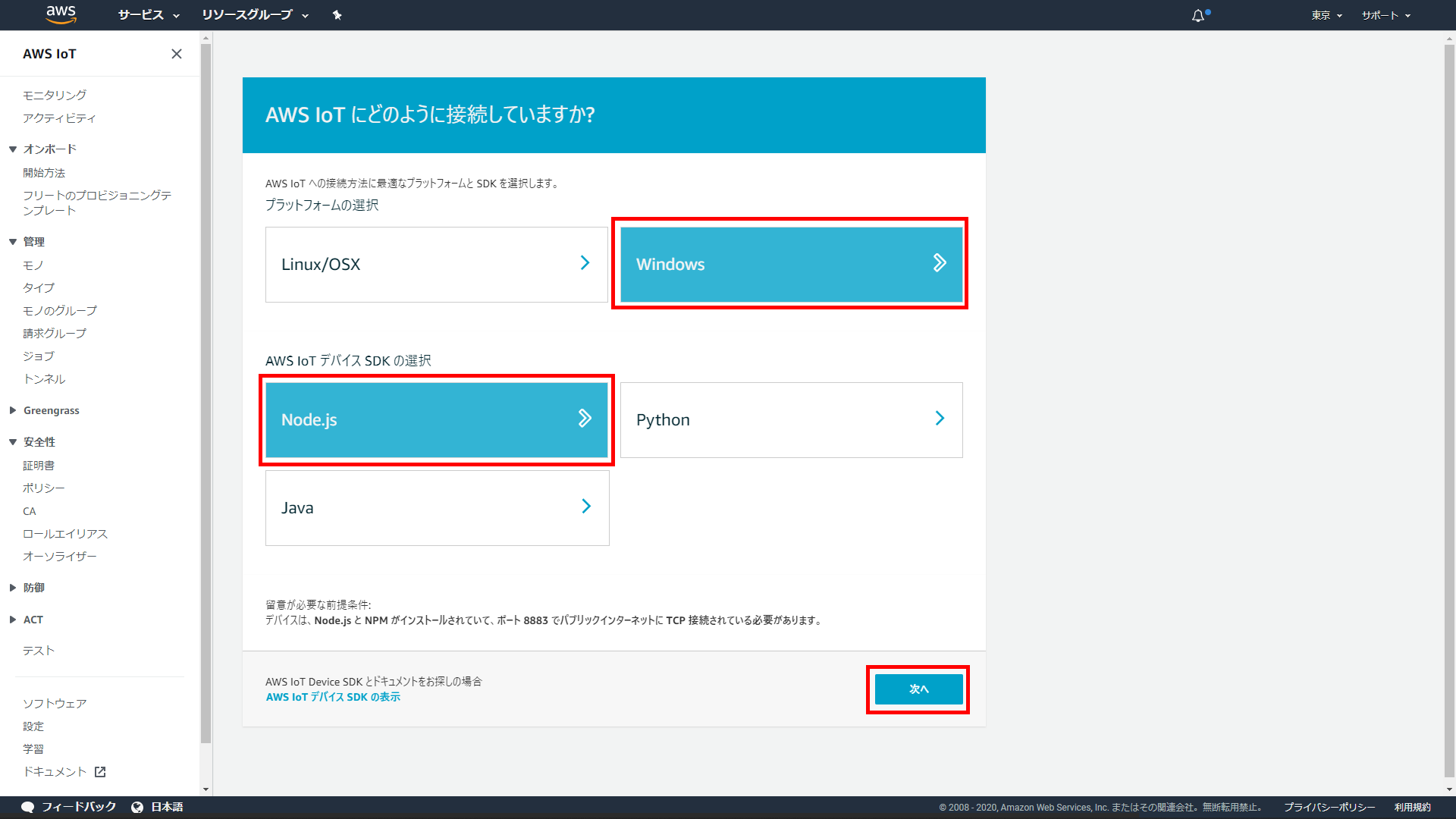Open the AWS IoT デバイス SDK の表示 link
The width and height of the screenshot is (1456, 819).
pos(333,697)
